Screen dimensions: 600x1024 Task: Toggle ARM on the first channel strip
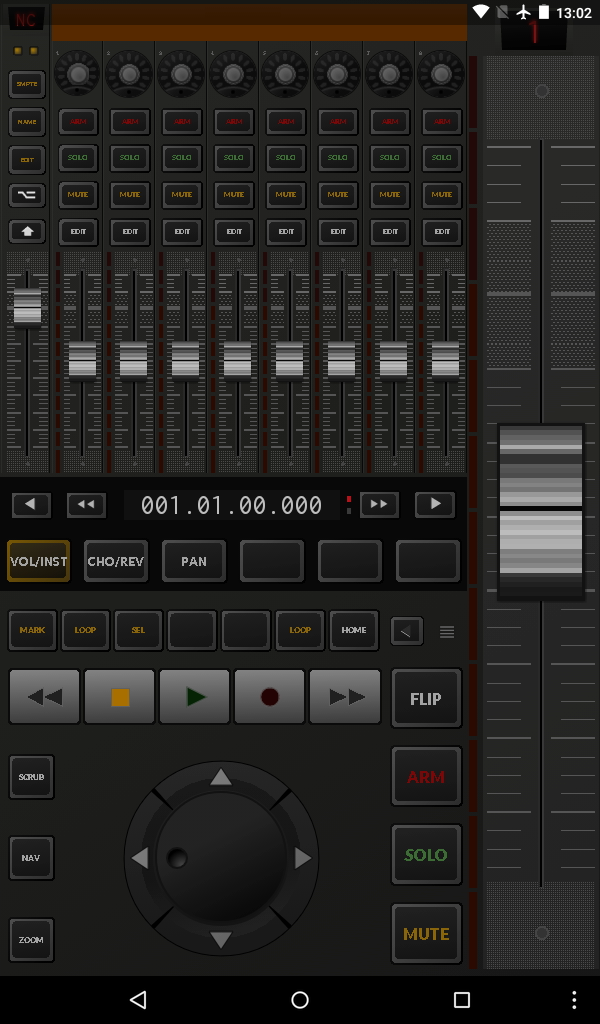click(x=78, y=121)
